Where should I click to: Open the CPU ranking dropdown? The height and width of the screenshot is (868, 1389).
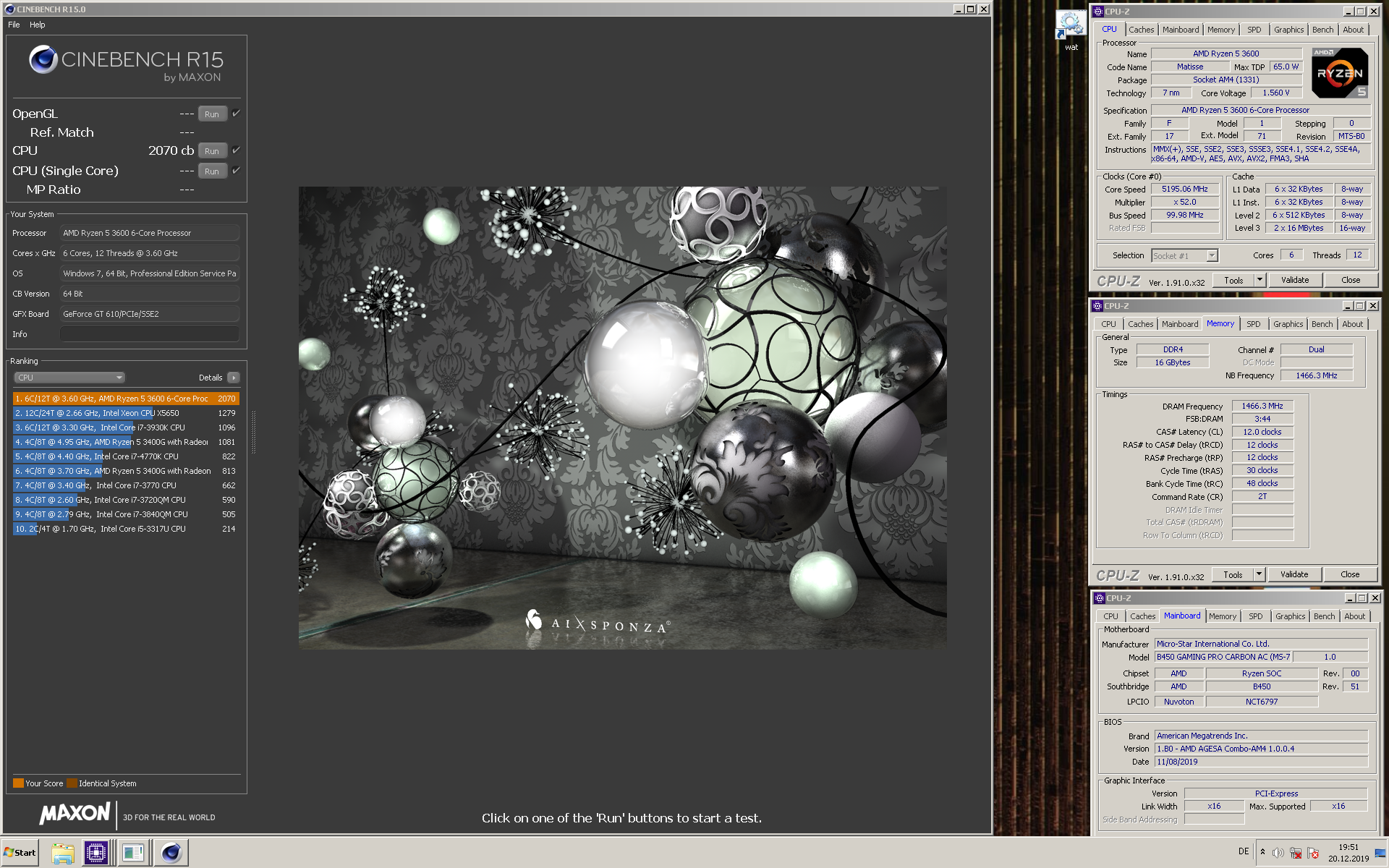pyautogui.click(x=69, y=378)
